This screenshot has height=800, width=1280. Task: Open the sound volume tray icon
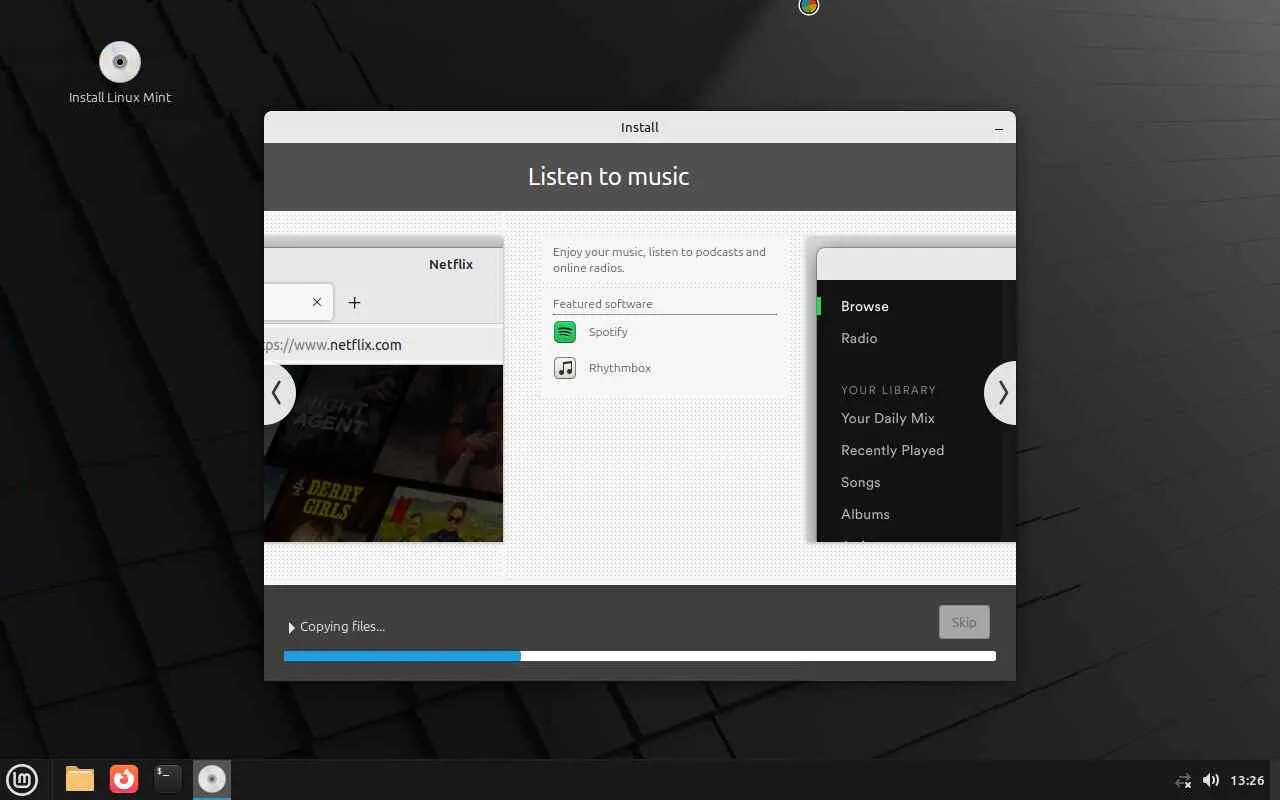tap(1211, 780)
